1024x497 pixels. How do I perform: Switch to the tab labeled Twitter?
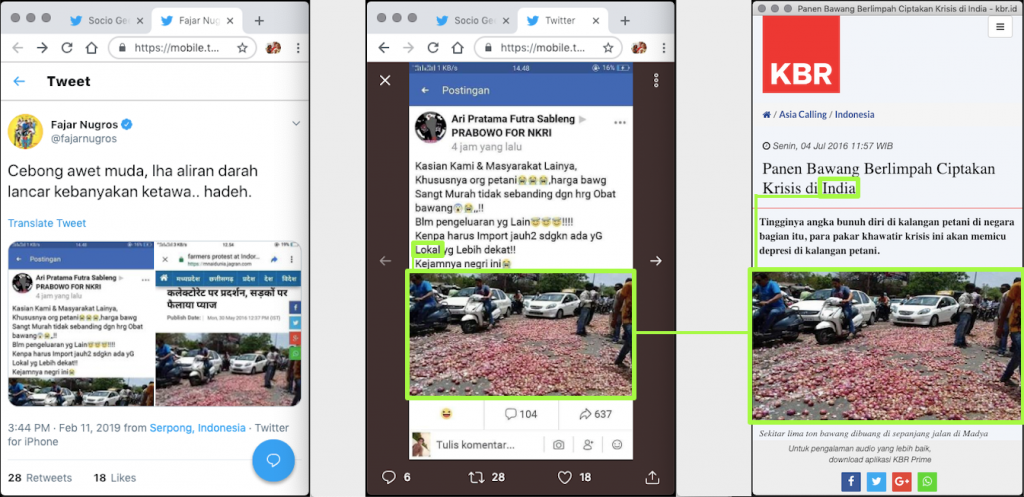[x=557, y=20]
